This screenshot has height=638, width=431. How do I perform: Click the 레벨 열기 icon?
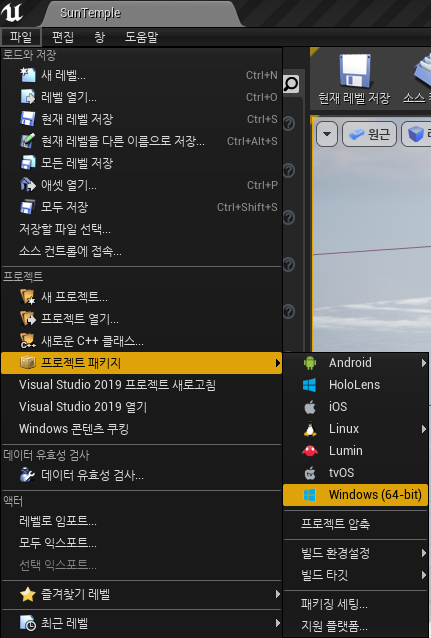[28, 97]
